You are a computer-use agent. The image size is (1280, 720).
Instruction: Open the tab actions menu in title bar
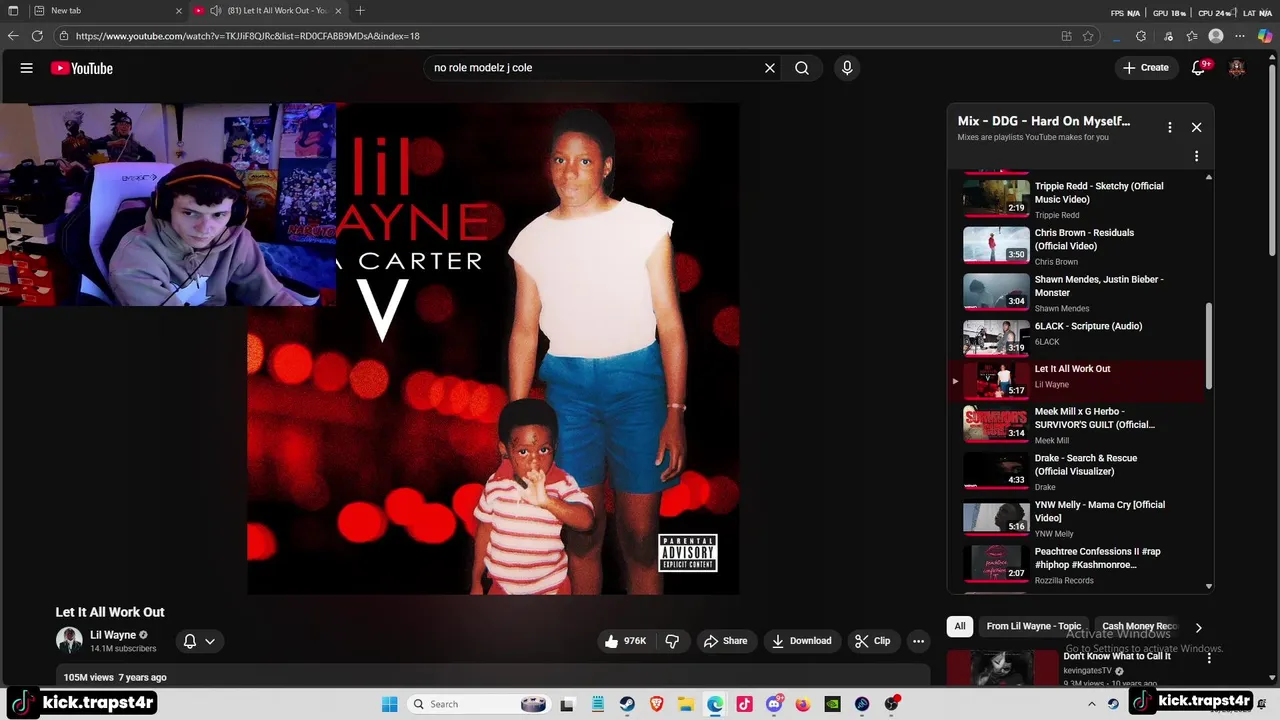click(13, 11)
